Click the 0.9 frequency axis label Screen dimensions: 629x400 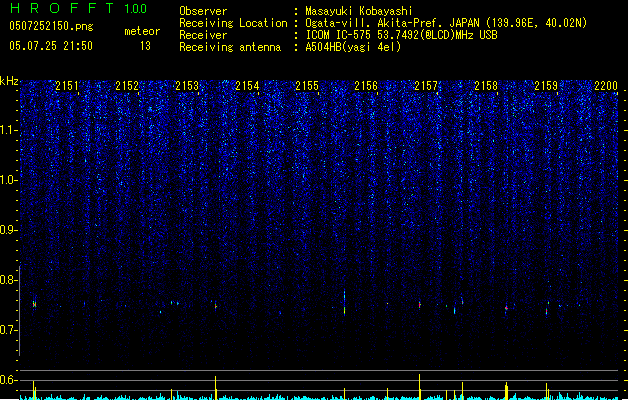9,230
